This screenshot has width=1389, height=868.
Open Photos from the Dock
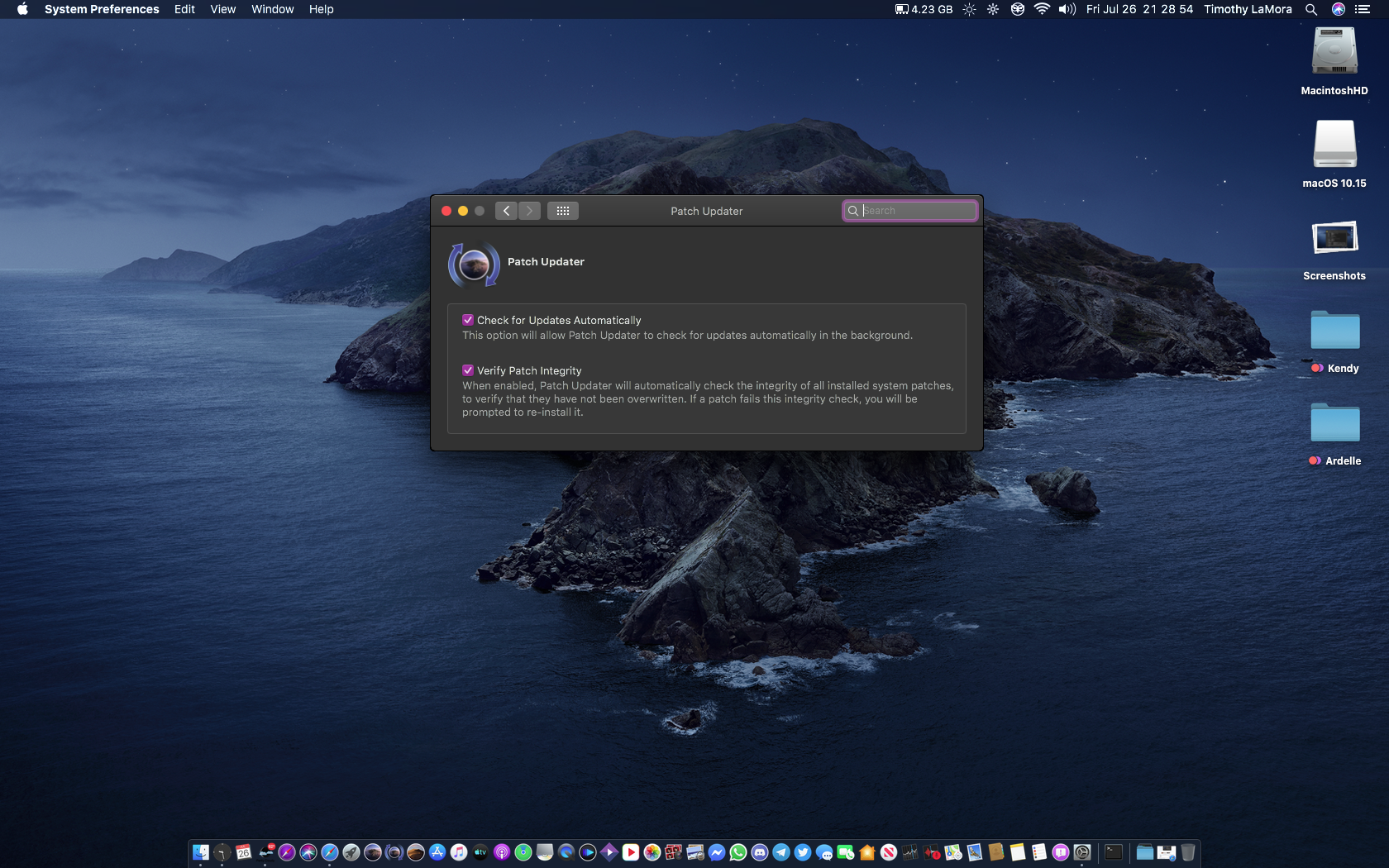(x=652, y=852)
